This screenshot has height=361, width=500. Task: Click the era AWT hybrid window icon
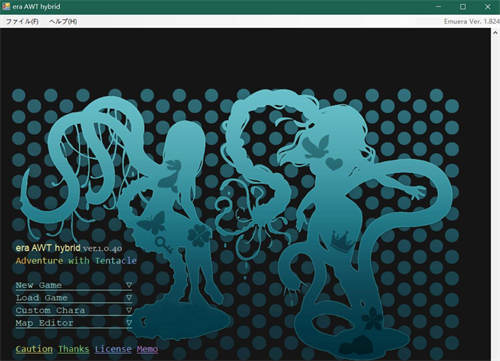pyautogui.click(x=6, y=6)
